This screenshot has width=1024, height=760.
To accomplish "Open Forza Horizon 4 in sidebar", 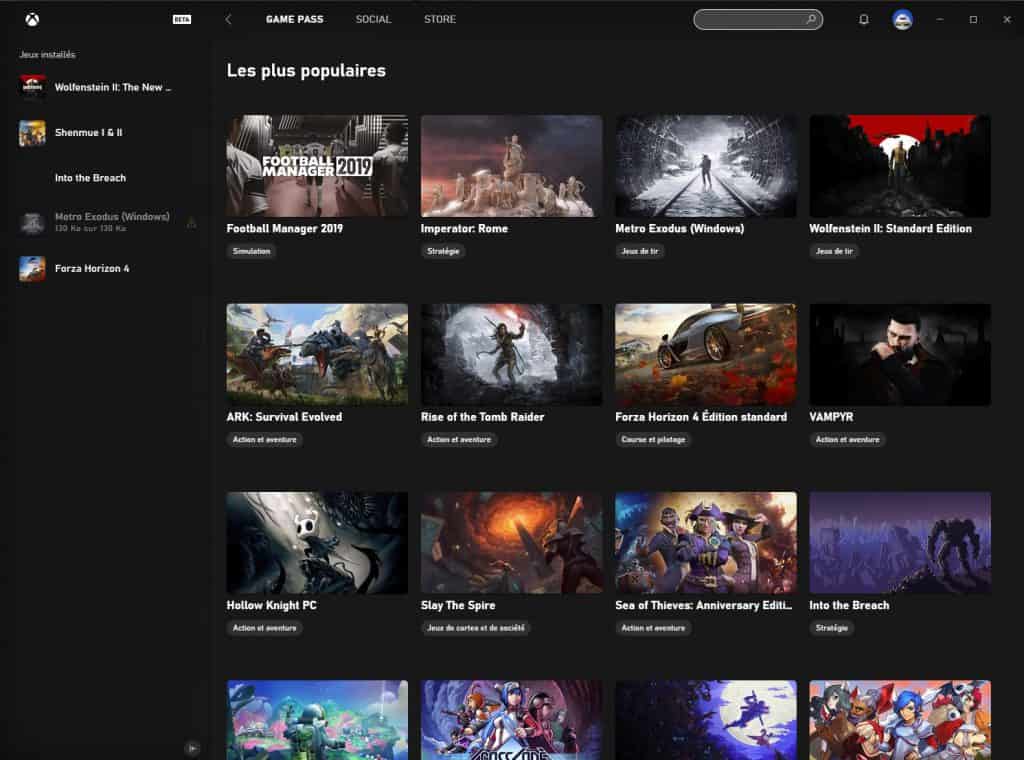I will point(91,269).
